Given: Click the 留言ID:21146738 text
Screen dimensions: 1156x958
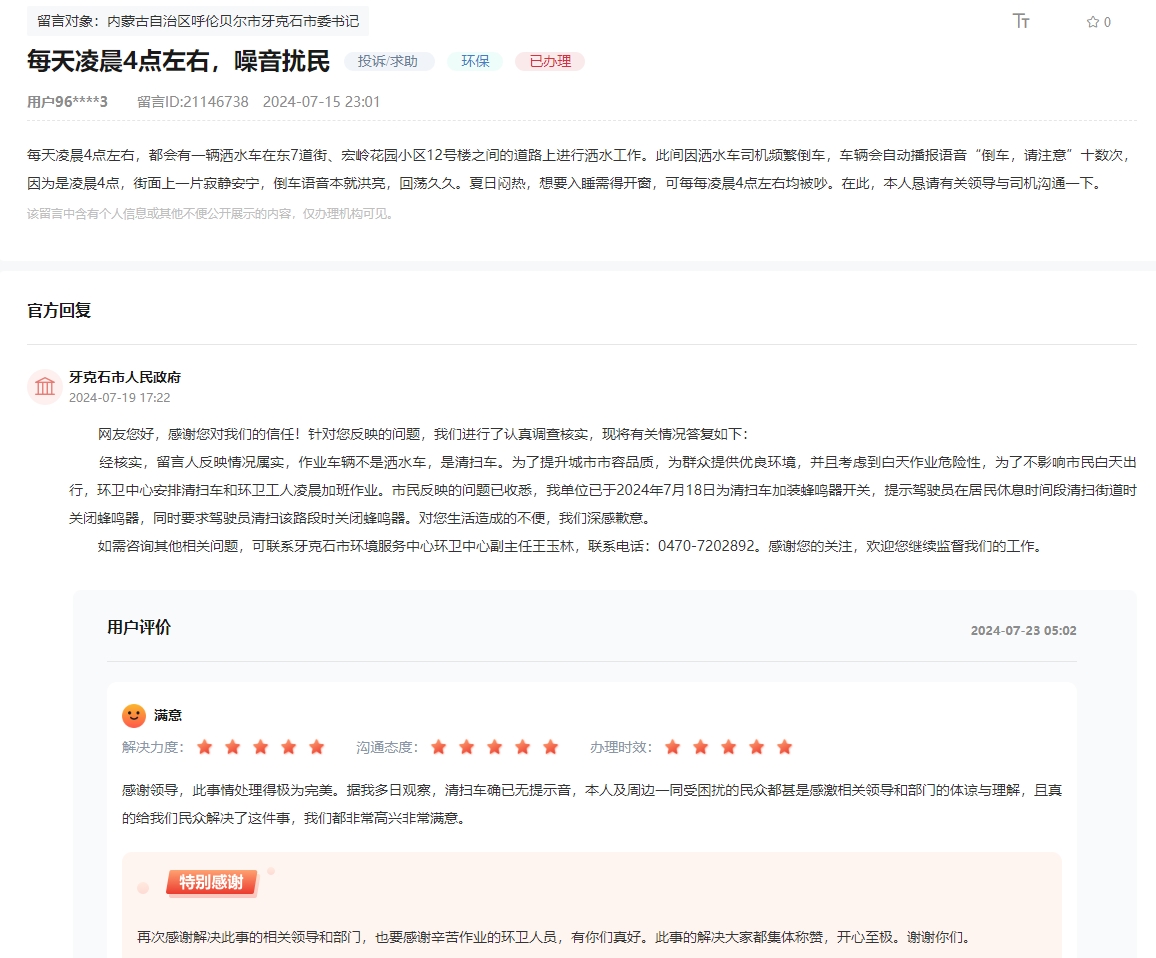Looking at the screenshot, I should tap(193, 101).
